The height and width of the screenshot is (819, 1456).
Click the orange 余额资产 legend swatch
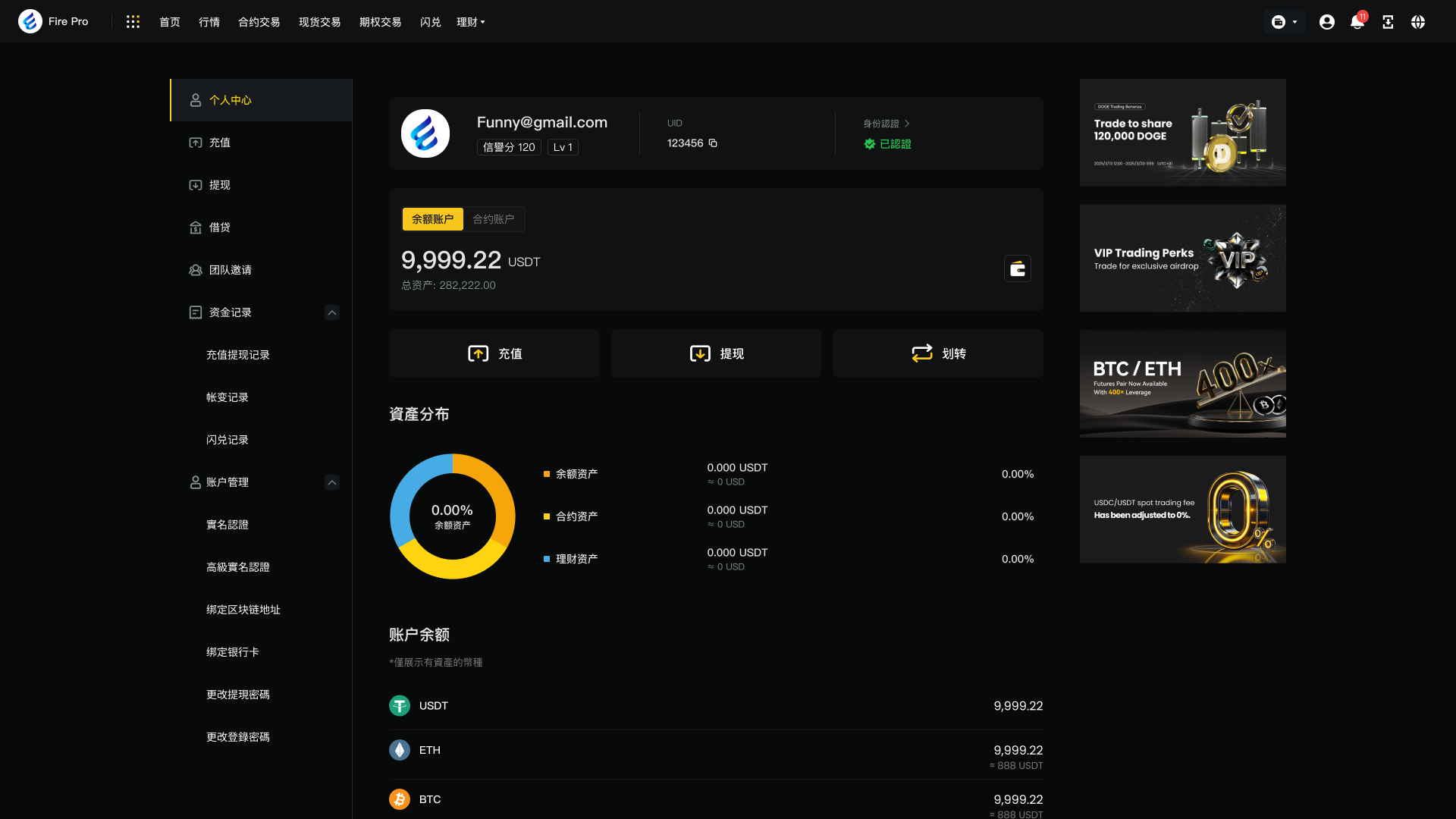[546, 474]
